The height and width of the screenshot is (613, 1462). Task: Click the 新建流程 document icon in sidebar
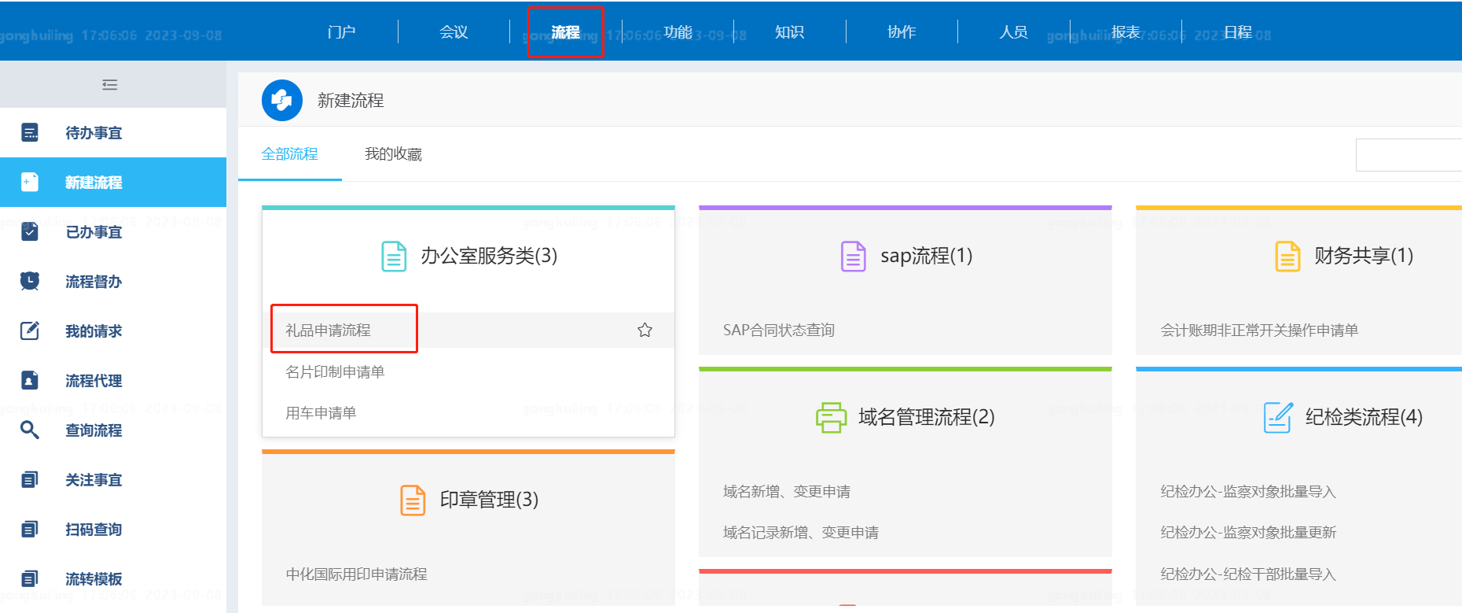coord(30,182)
